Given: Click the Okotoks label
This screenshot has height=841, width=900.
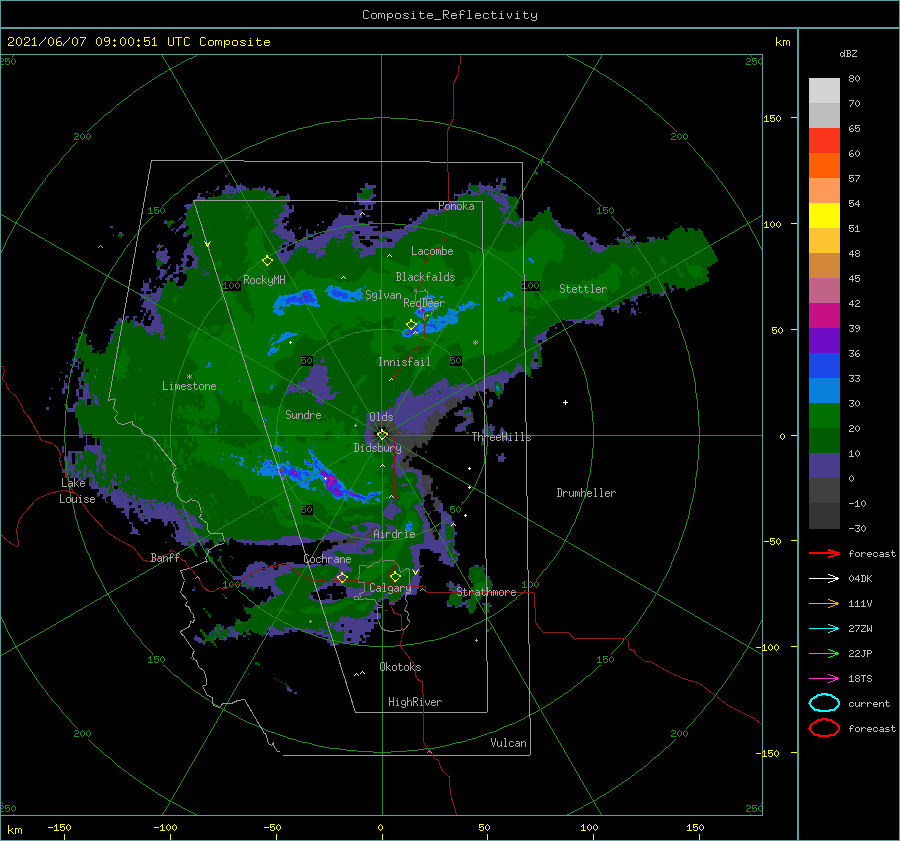Looking at the screenshot, I should pos(400,667).
